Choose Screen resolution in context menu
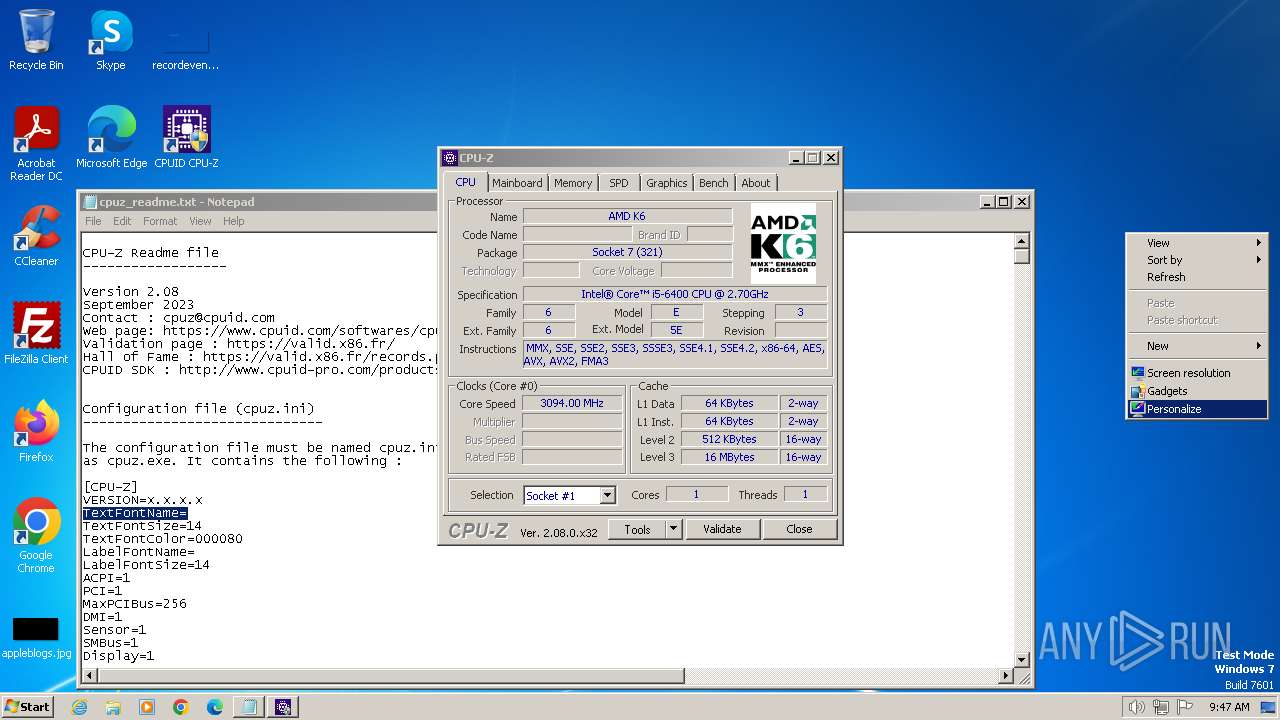 click(x=1197, y=373)
